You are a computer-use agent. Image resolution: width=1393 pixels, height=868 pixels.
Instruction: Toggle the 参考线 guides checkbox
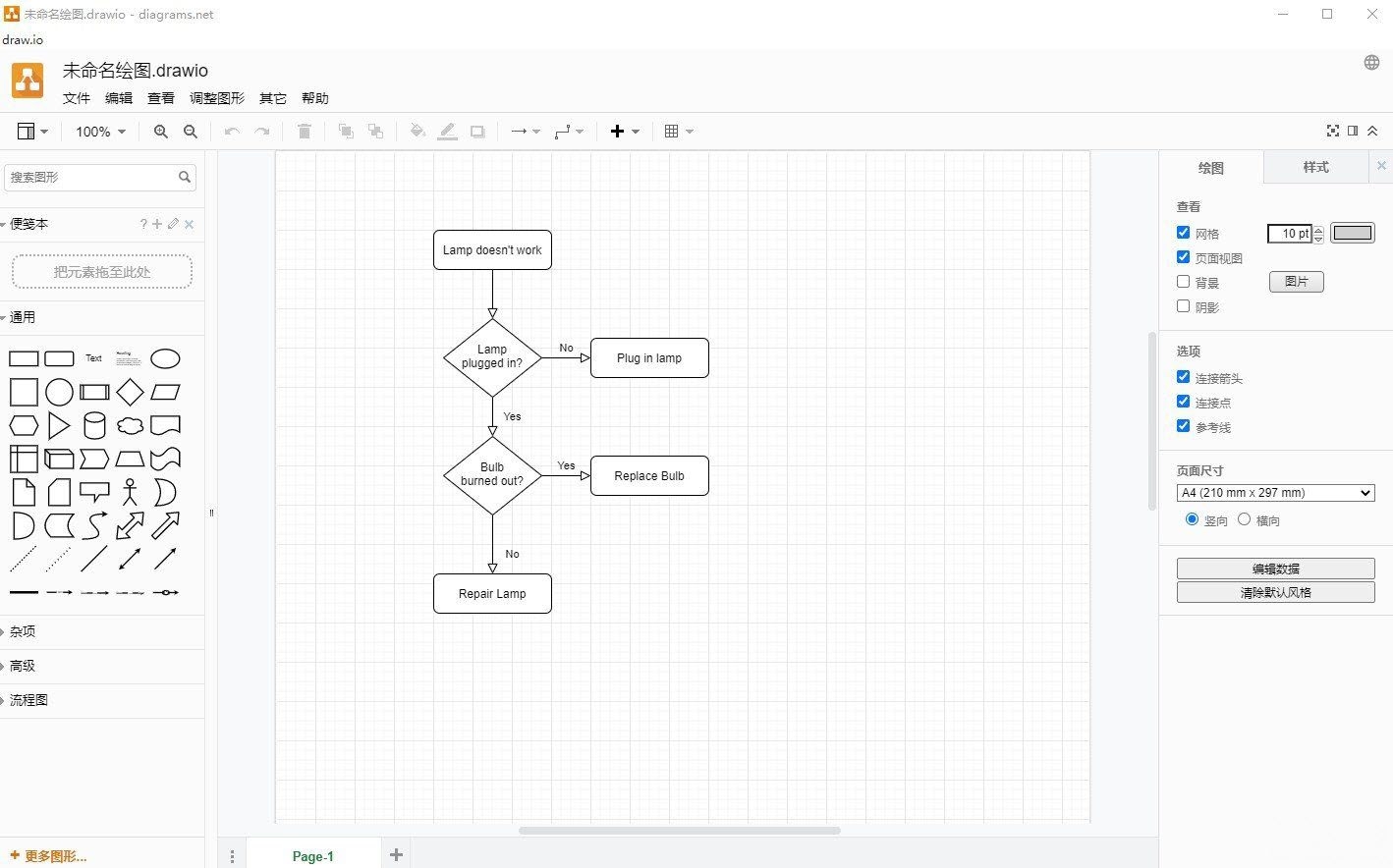[x=1184, y=426]
